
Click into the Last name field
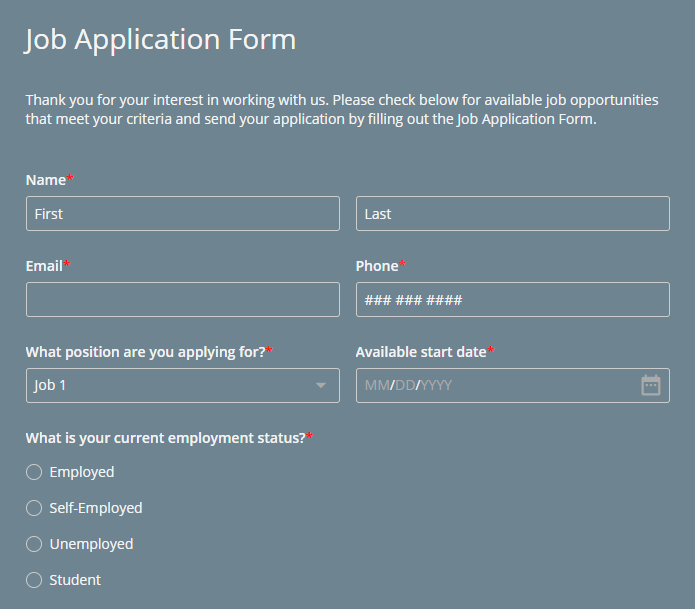pyautogui.click(x=512, y=213)
